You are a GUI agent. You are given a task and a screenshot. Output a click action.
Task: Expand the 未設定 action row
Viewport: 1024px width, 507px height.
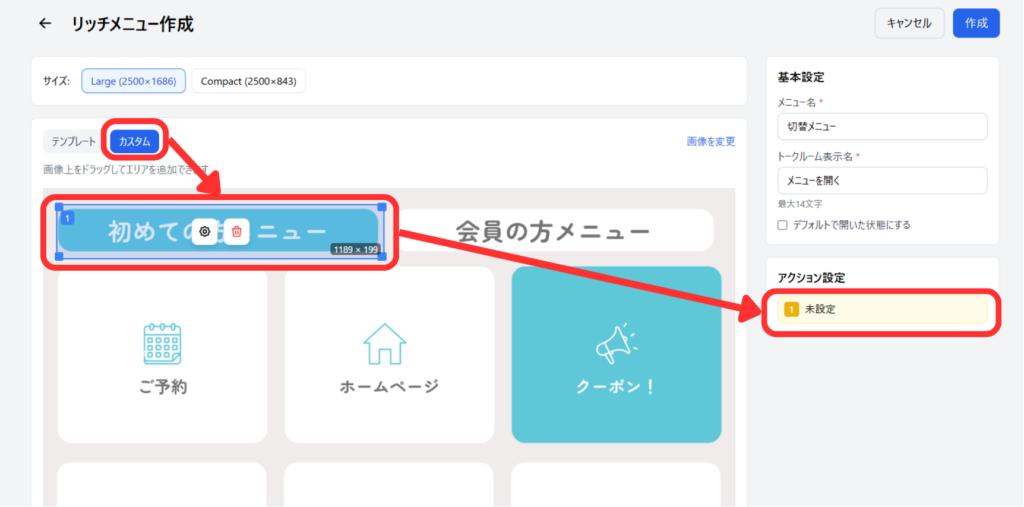click(880, 309)
